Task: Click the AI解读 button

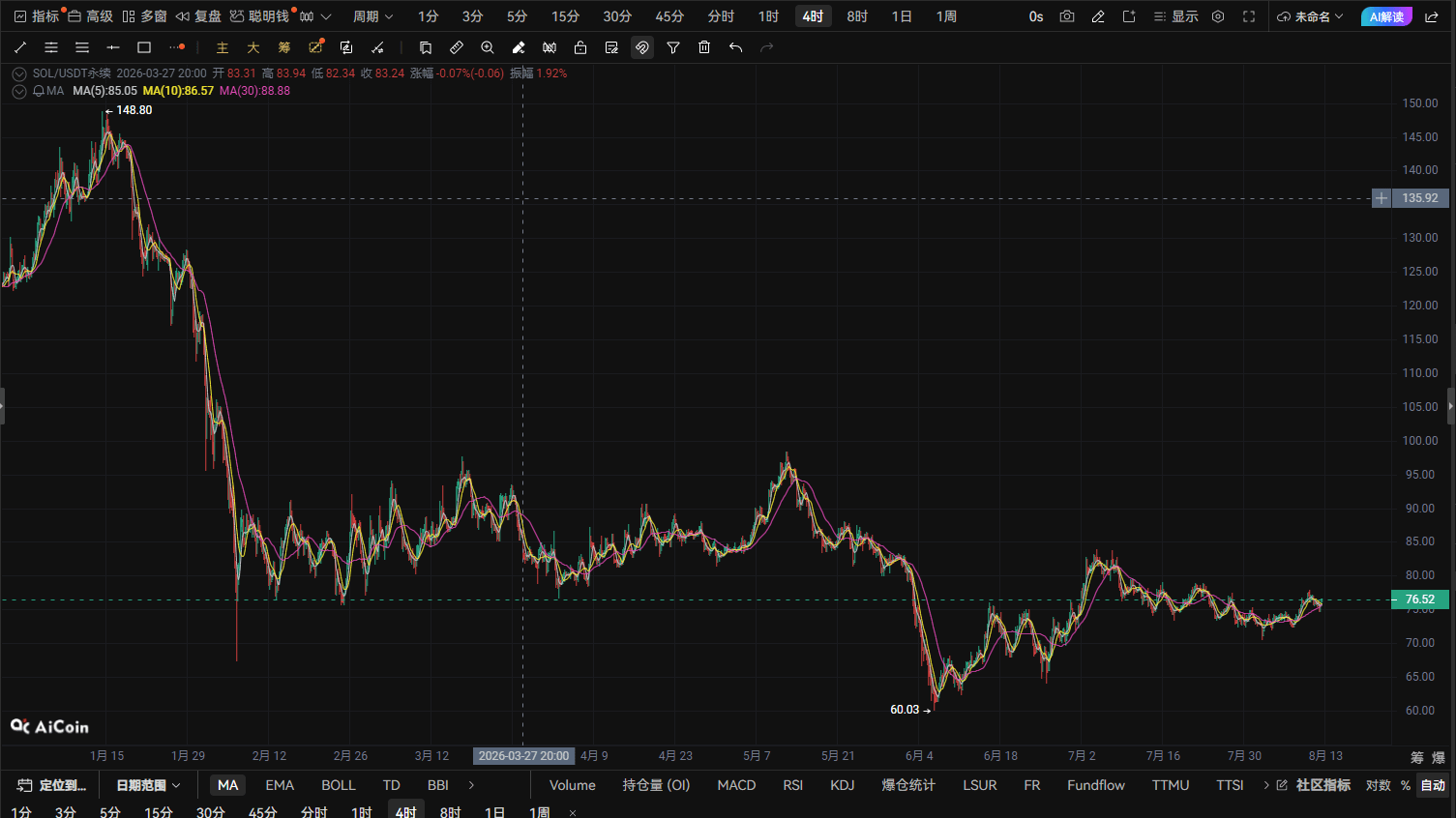Action: tap(1386, 16)
